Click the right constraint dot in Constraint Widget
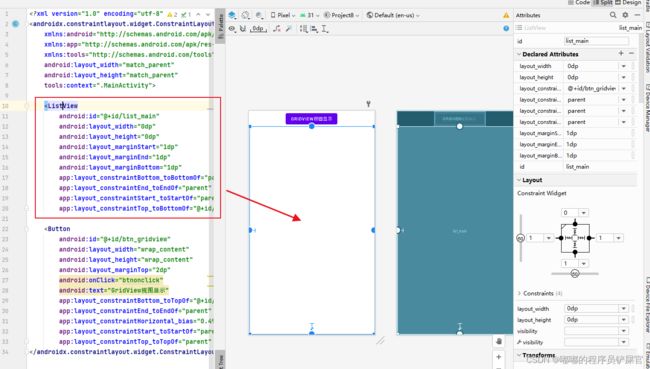650x369 pixels. [x=589, y=238]
